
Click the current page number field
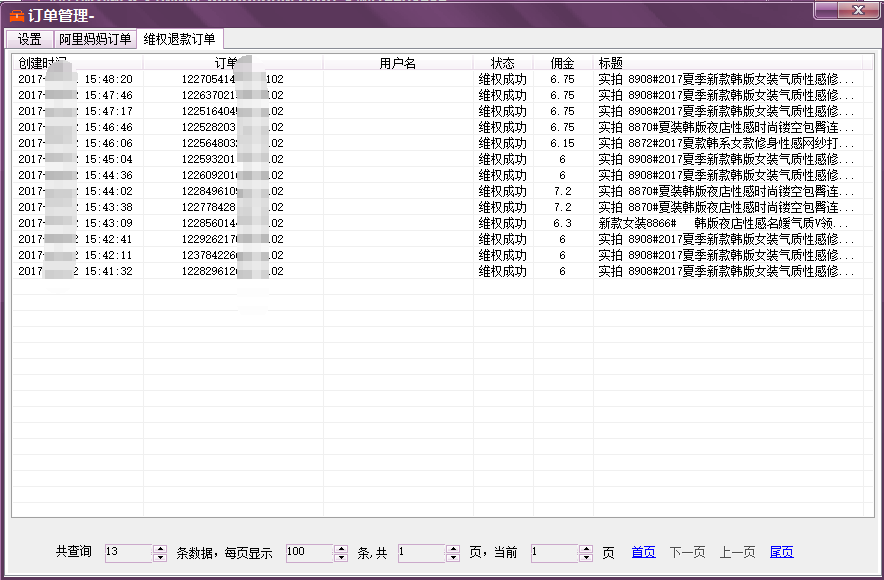(x=553, y=553)
